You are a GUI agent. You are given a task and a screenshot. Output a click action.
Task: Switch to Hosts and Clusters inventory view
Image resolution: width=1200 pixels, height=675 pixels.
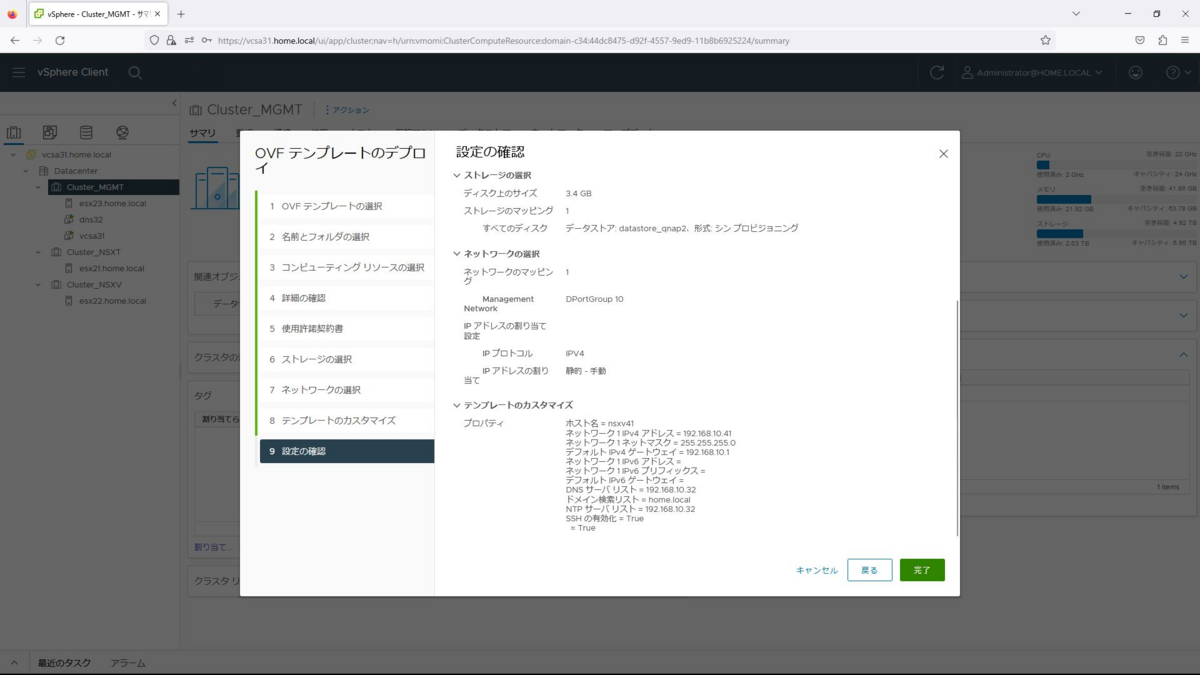[14, 132]
